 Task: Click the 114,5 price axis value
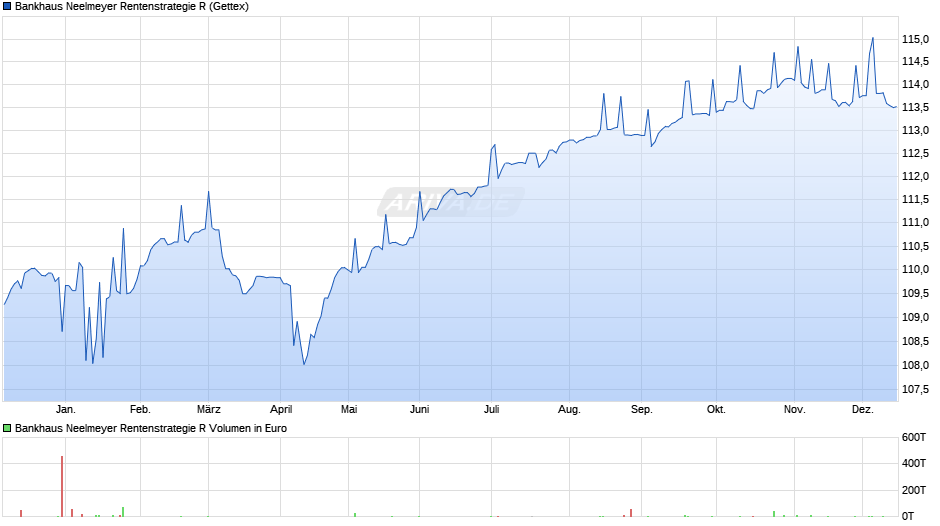(915, 62)
